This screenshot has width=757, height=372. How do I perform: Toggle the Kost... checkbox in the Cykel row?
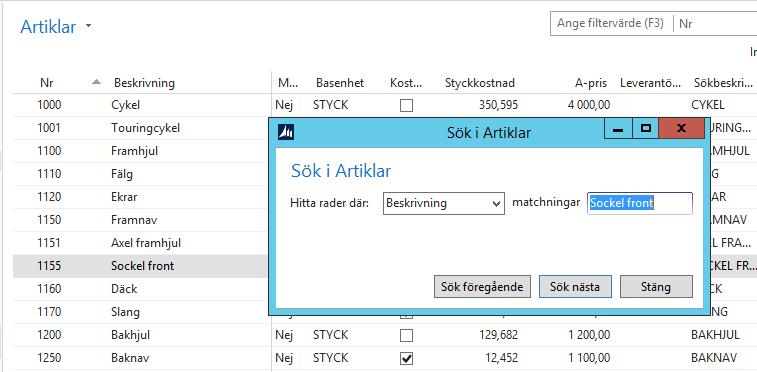tap(407, 105)
